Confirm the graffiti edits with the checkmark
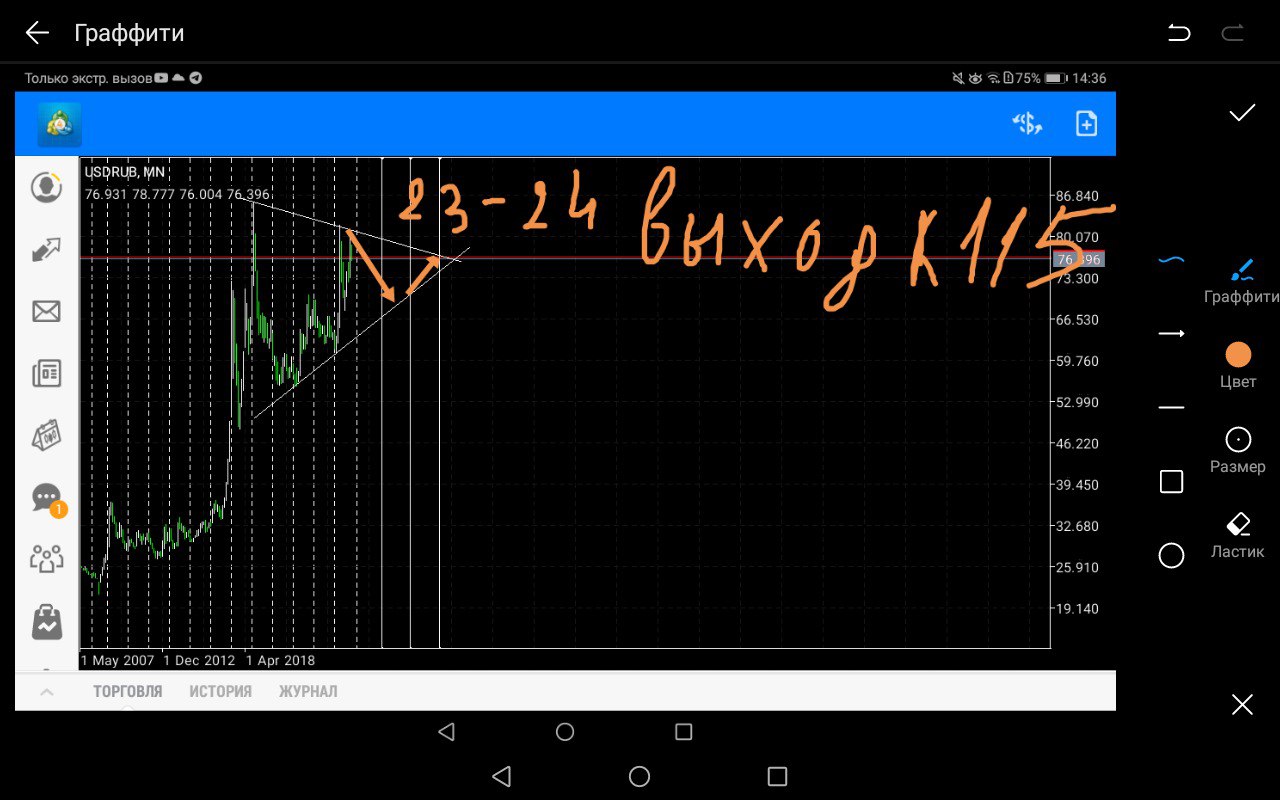 coord(1242,113)
